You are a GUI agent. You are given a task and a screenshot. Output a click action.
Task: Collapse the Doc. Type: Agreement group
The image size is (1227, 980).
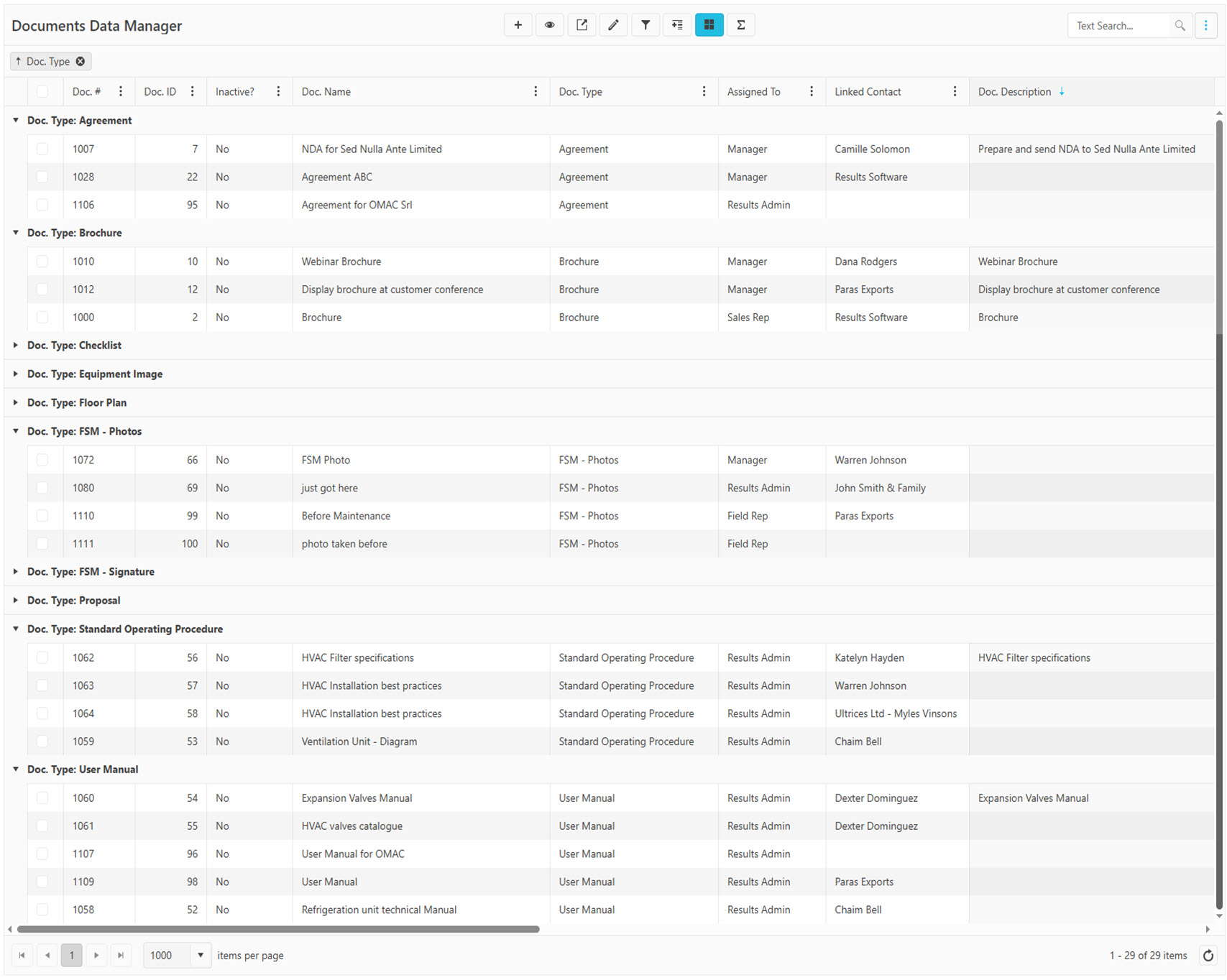coord(16,121)
